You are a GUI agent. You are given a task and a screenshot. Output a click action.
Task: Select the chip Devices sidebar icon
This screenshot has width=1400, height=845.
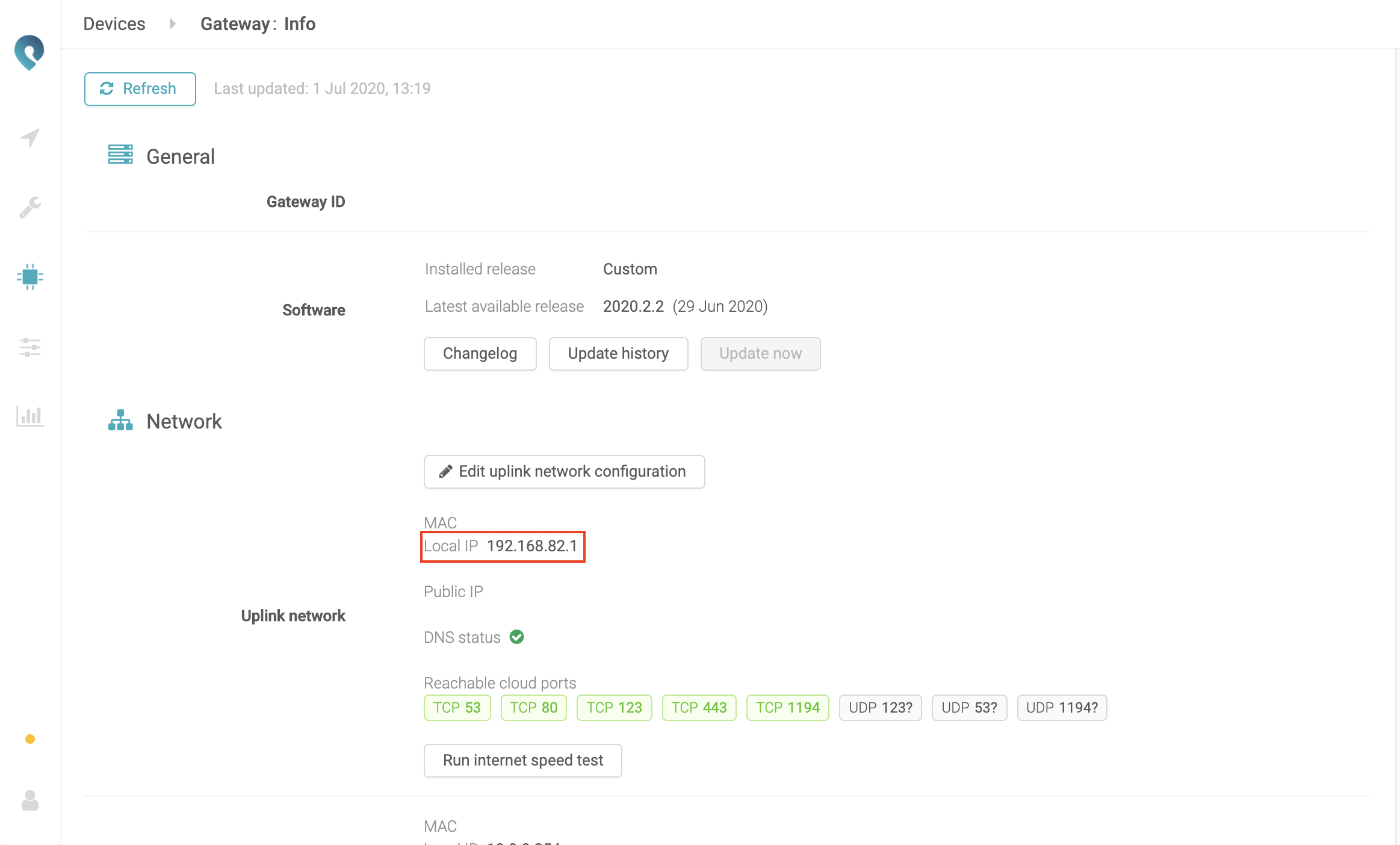pos(30,277)
